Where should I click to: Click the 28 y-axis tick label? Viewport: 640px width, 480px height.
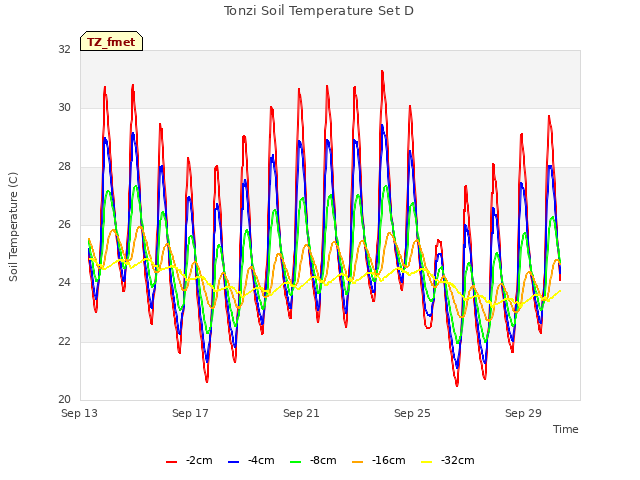coord(64,167)
